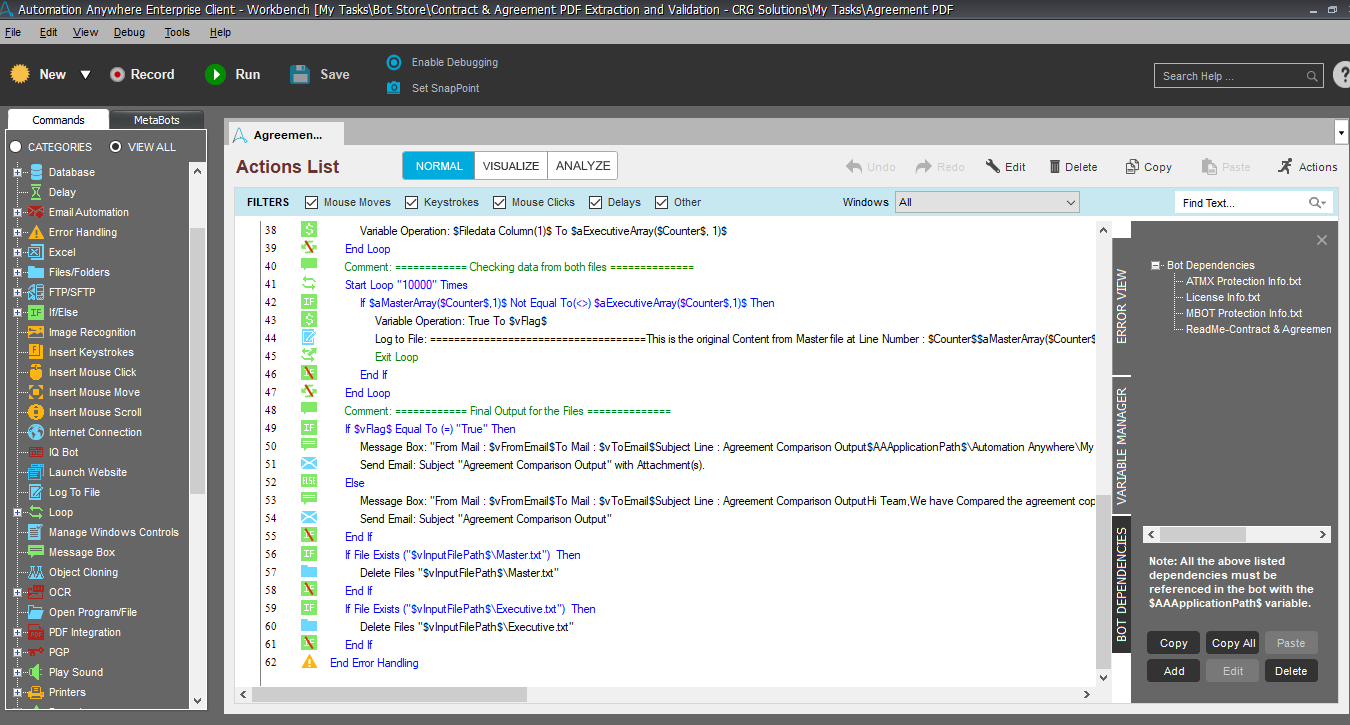Run the bot with the green play icon
This screenshot has height=725, width=1350.
point(215,74)
